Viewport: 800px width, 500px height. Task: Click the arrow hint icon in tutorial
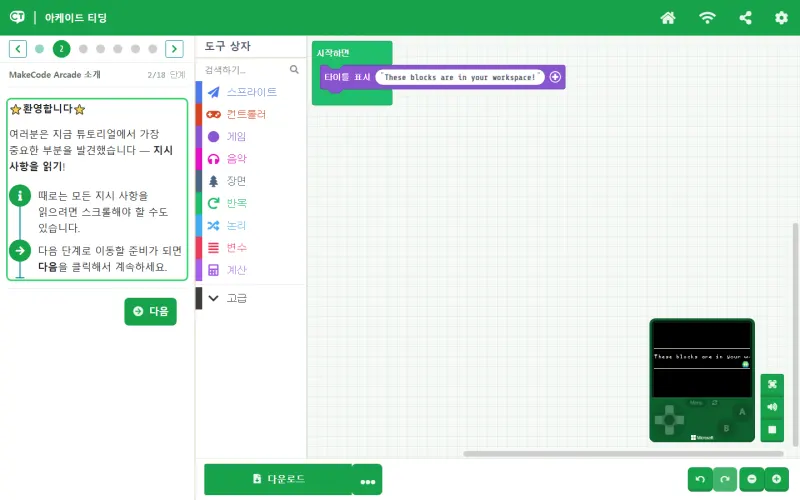(20, 251)
